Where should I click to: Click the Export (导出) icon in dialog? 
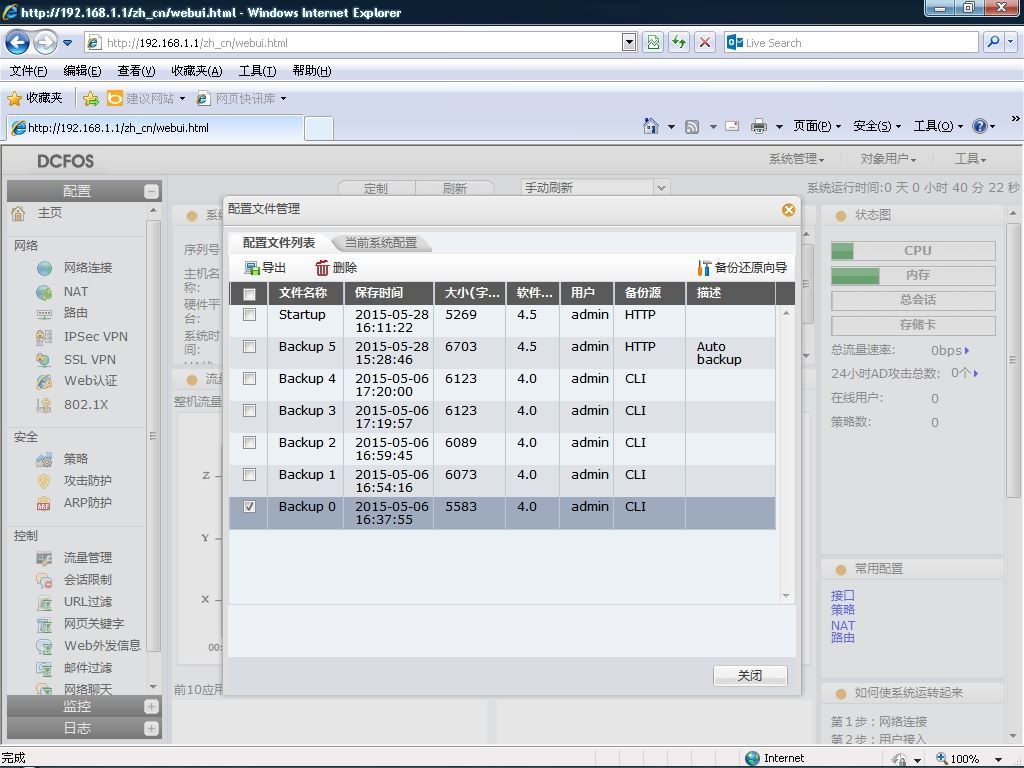[x=252, y=268]
